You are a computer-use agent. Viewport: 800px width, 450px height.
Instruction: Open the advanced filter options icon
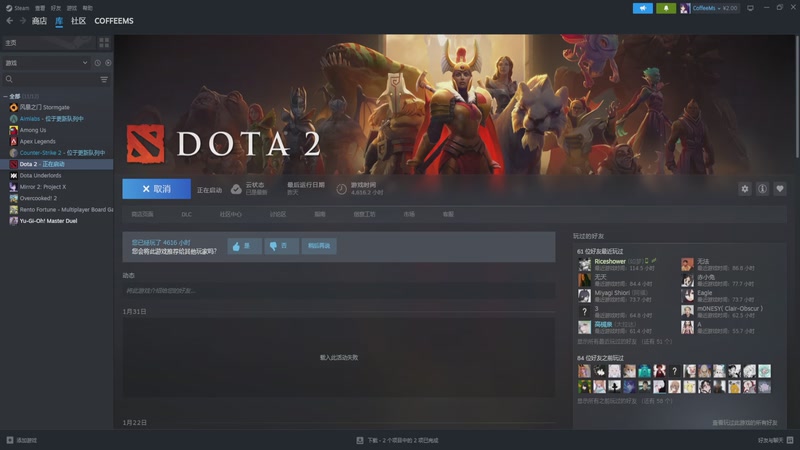click(104, 80)
